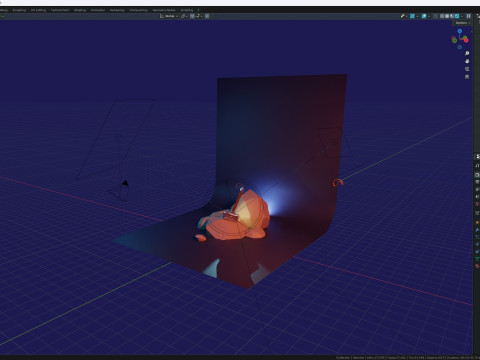Switch to the UV Editing workspace
Image resolution: width=480 pixels, height=360 pixels.
coord(38,10)
